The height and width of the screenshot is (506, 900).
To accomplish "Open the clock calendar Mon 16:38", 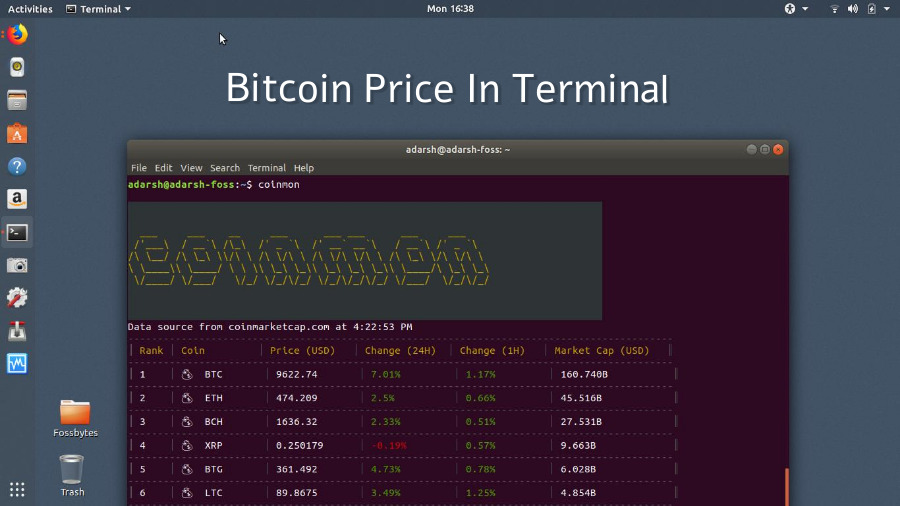I will coord(451,9).
